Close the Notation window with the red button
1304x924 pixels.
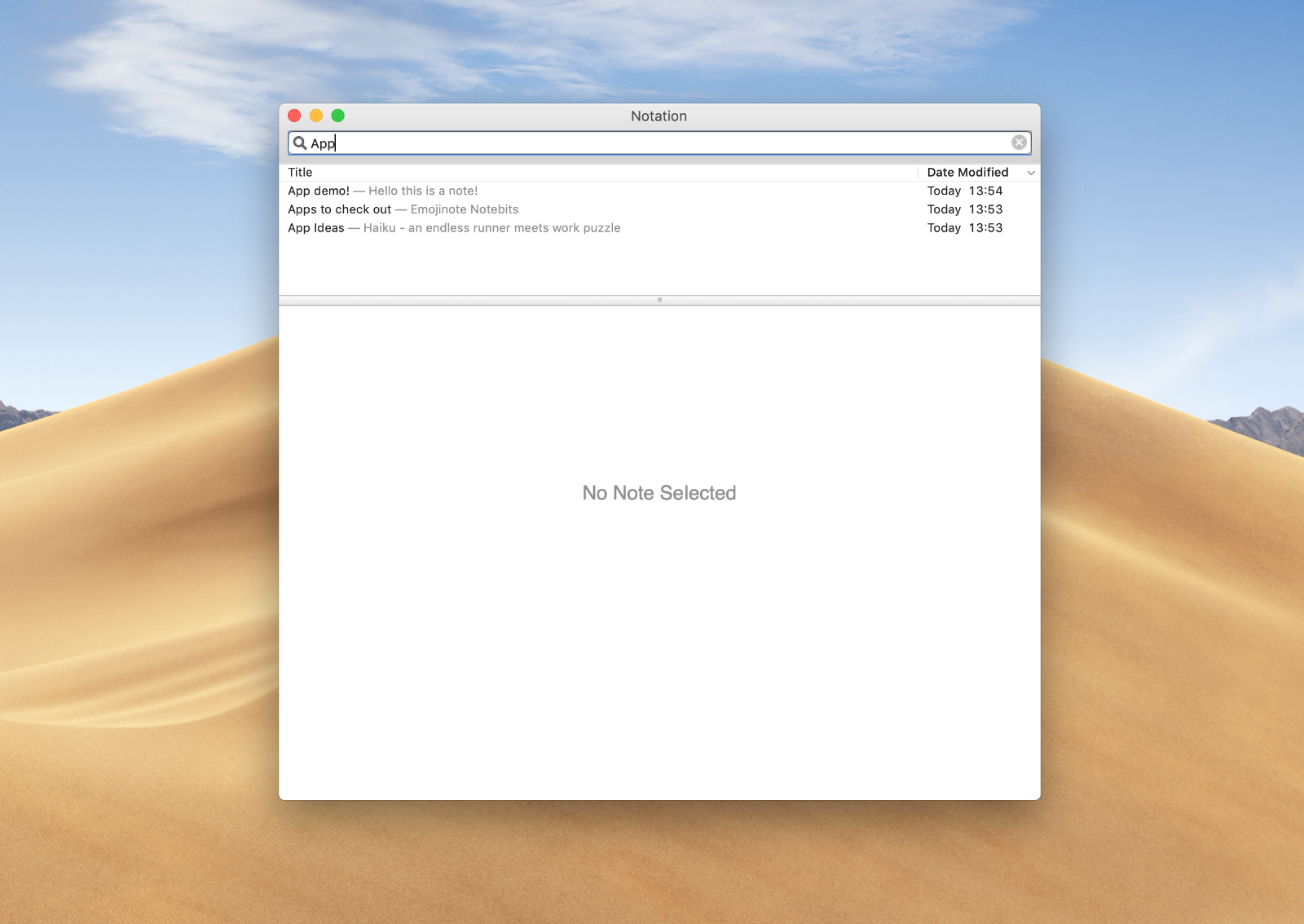pos(295,116)
